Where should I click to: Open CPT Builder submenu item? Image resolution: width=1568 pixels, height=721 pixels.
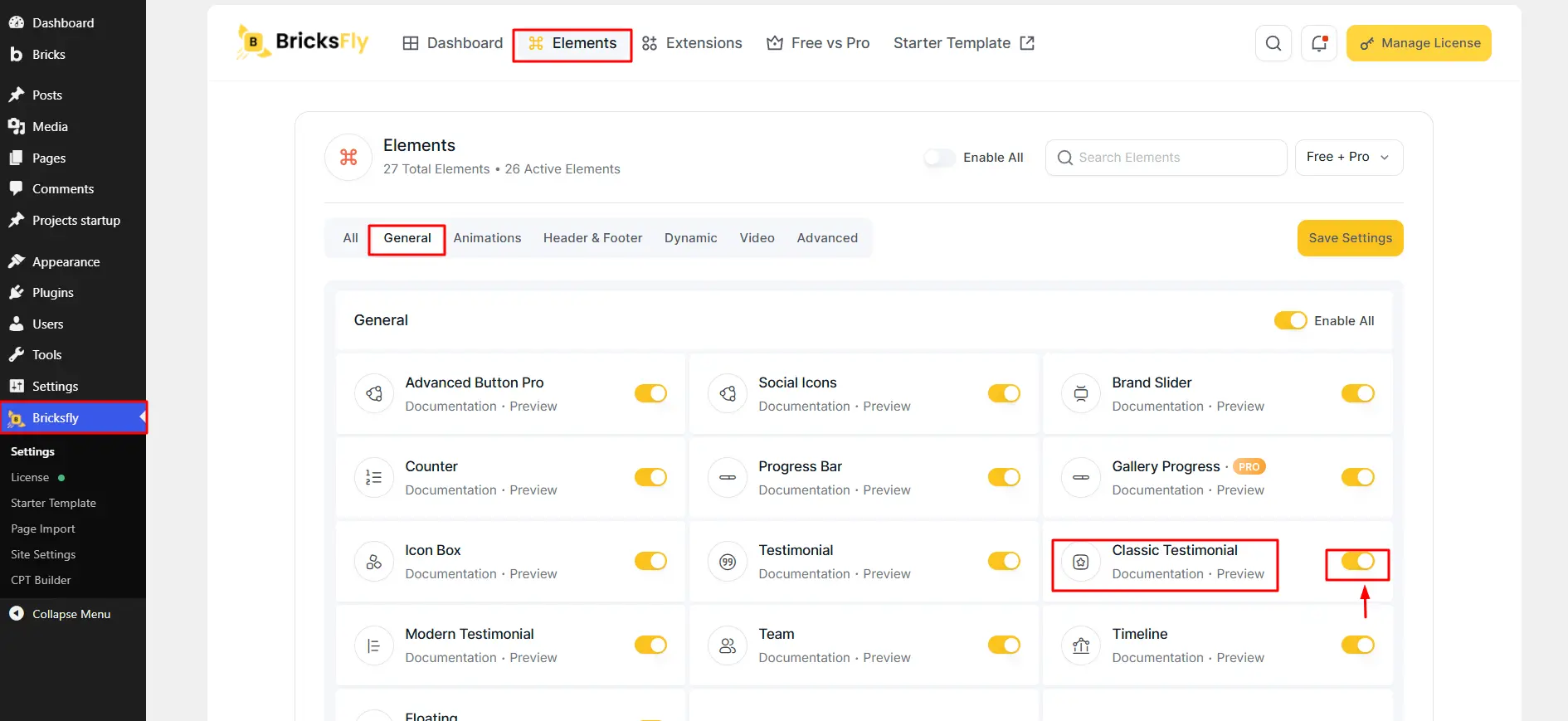click(41, 580)
